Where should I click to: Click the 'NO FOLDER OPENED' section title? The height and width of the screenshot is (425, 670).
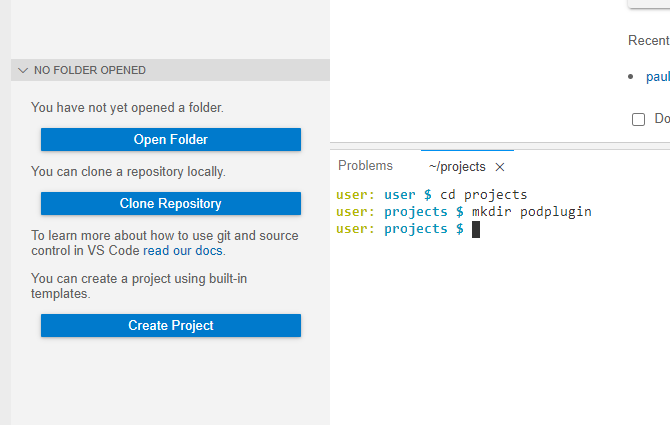(90, 71)
